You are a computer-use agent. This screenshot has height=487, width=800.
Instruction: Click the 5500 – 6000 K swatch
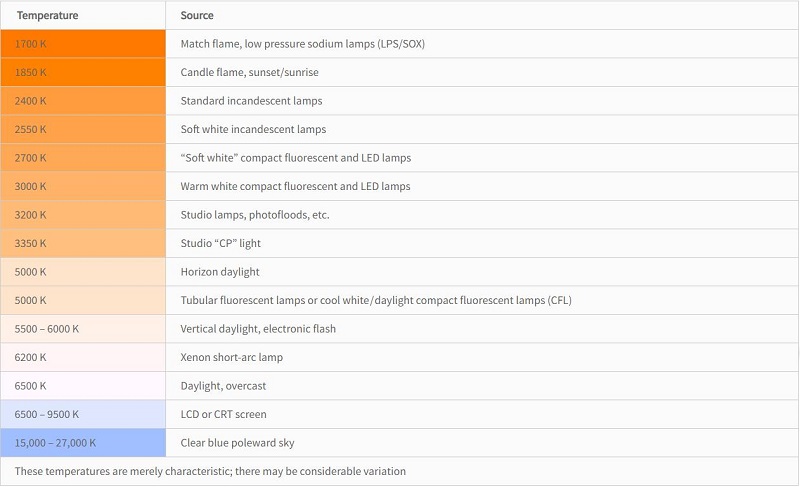[83, 329]
